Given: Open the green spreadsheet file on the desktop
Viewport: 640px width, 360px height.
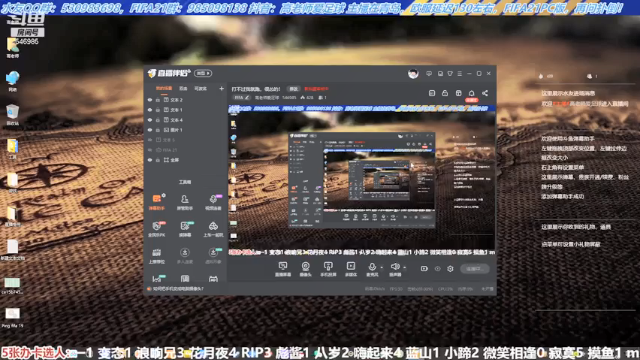Looking at the screenshot, I should 12,285.
